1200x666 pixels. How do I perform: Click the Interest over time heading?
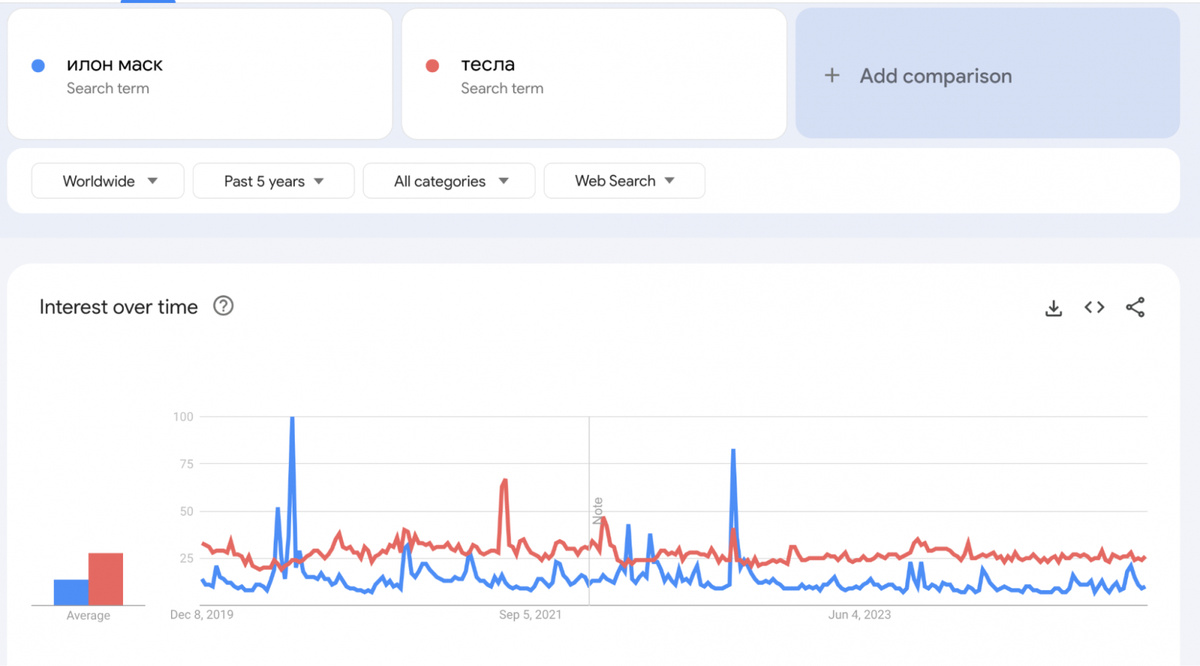[118, 307]
